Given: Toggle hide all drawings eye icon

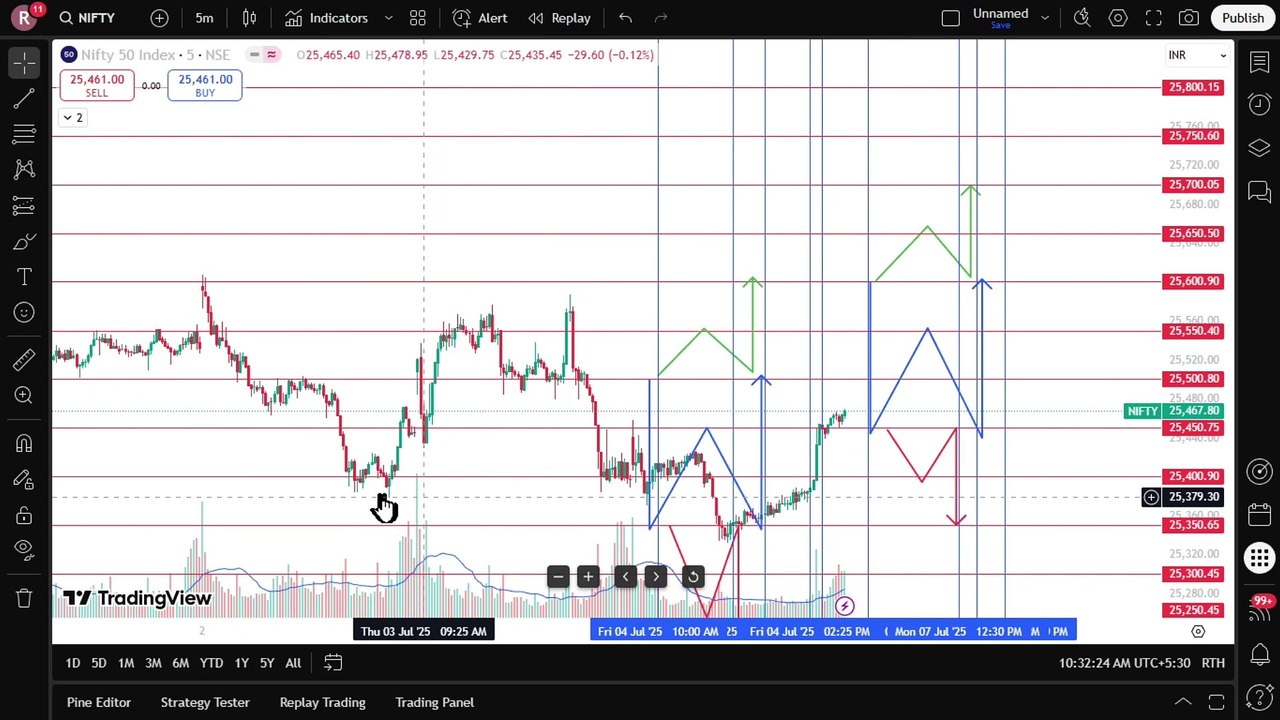Looking at the screenshot, I should (x=24, y=548).
